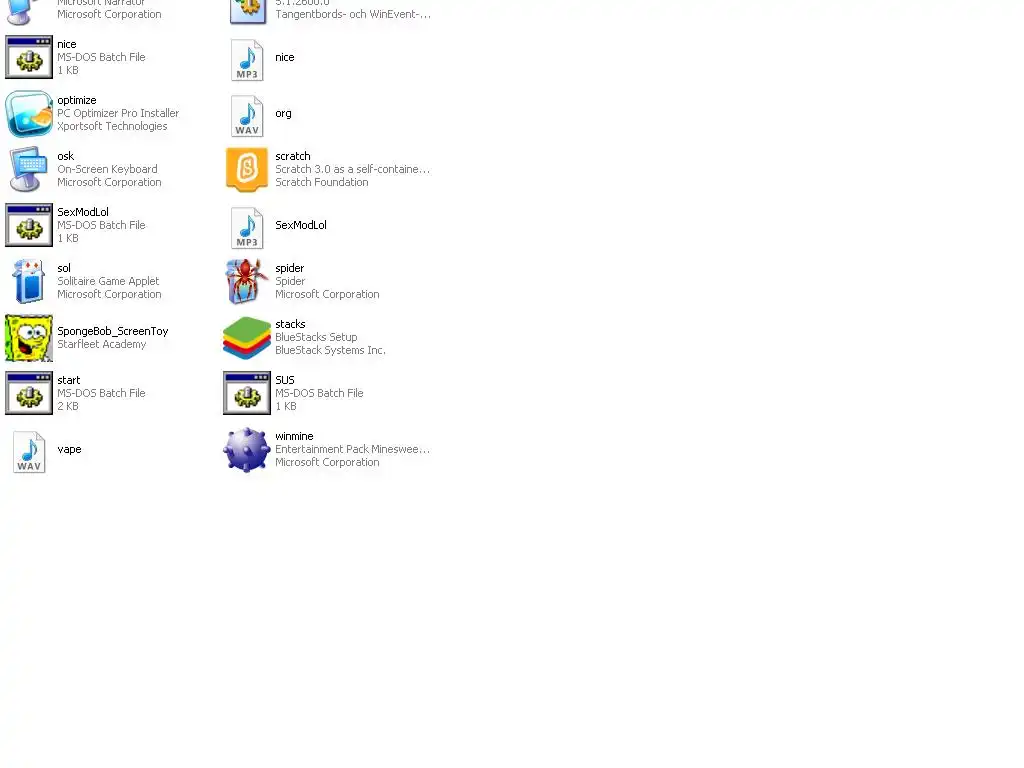
Task: Click the stacks BlueStacks layered icon
Action: 247,338
